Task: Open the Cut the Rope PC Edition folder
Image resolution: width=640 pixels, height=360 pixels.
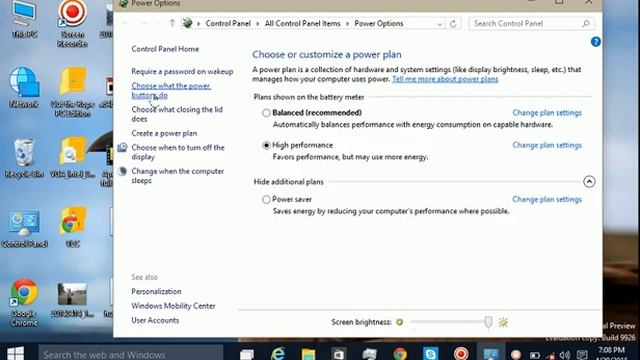Action: pyautogui.click(x=73, y=92)
